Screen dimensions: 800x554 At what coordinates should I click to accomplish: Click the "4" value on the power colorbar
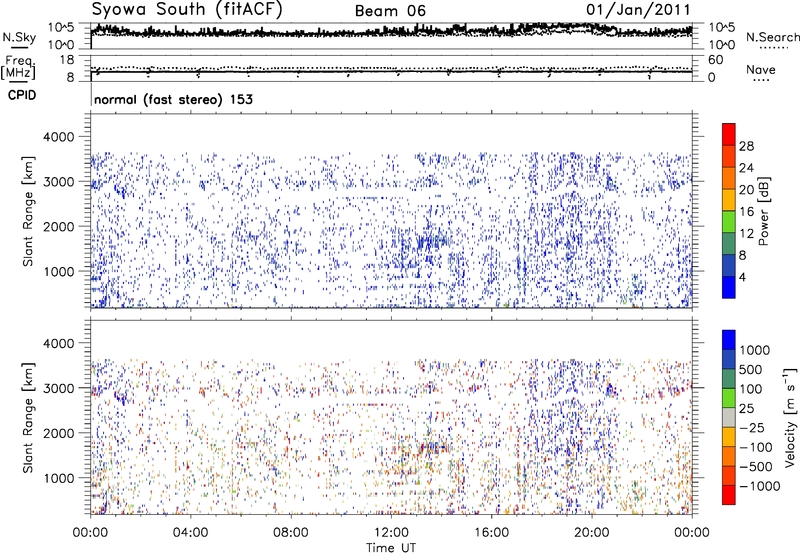point(742,277)
